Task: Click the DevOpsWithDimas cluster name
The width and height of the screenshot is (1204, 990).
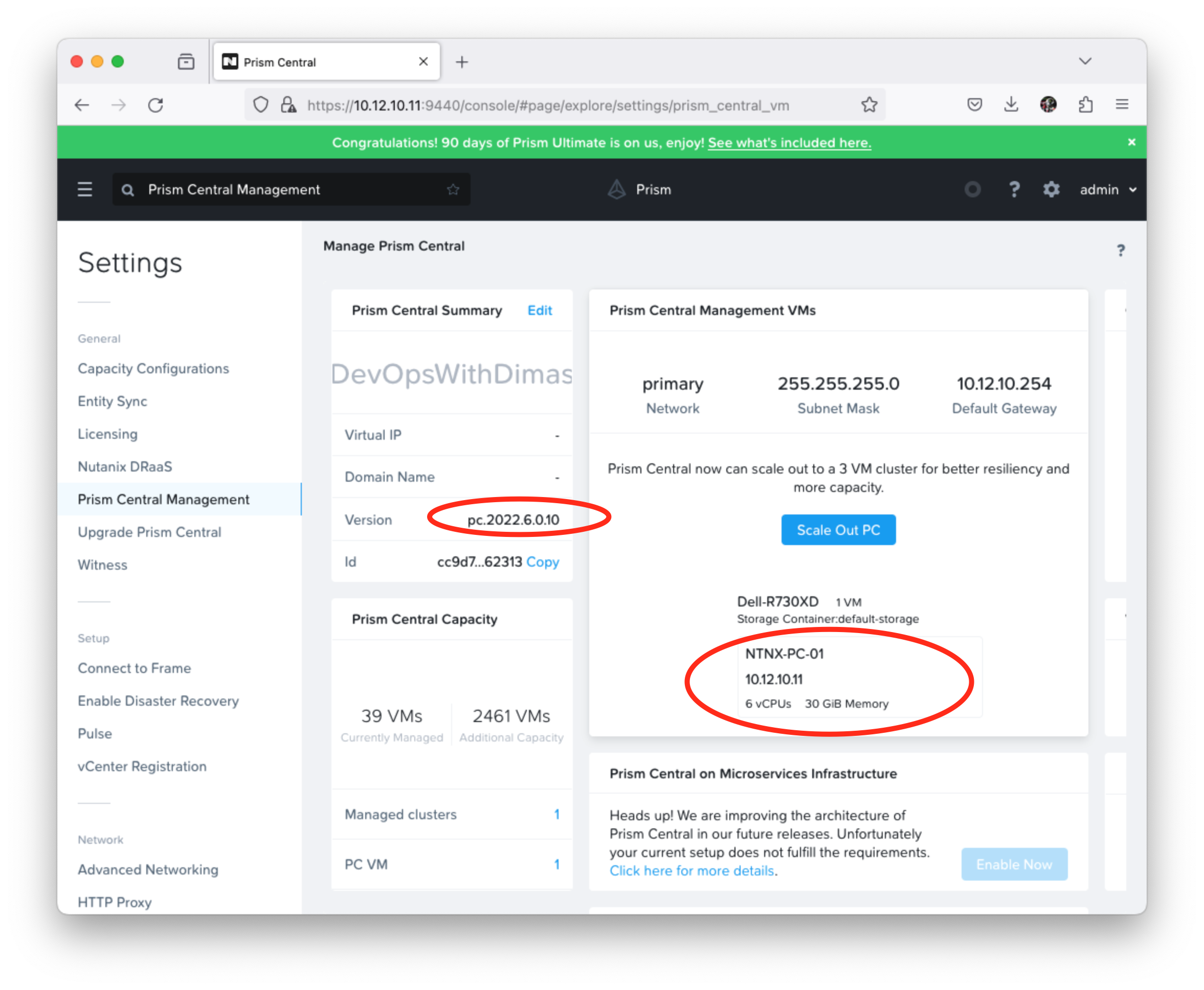Action: pyautogui.click(x=452, y=374)
